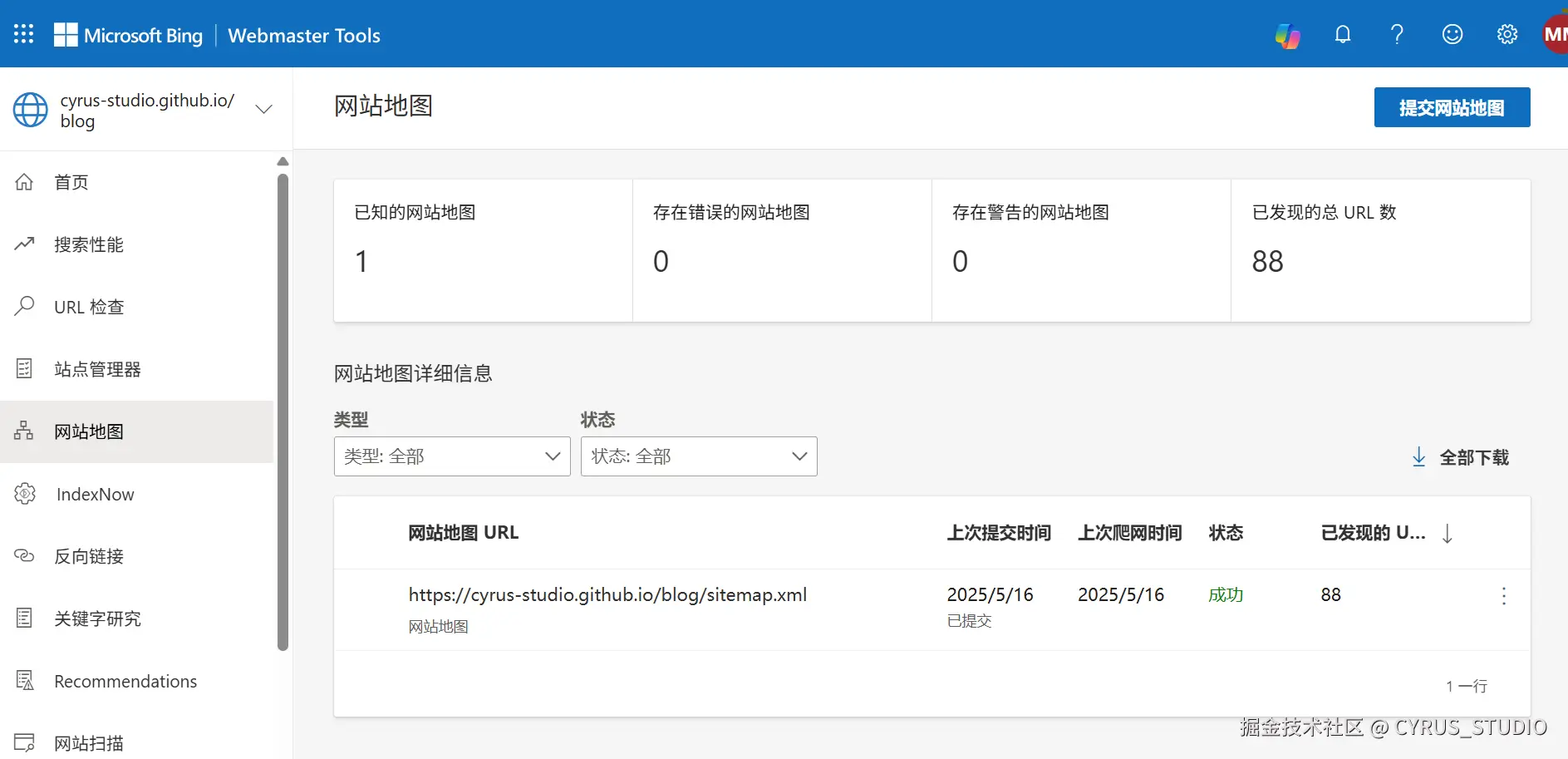Open the Copilot icon in header

1288,35
